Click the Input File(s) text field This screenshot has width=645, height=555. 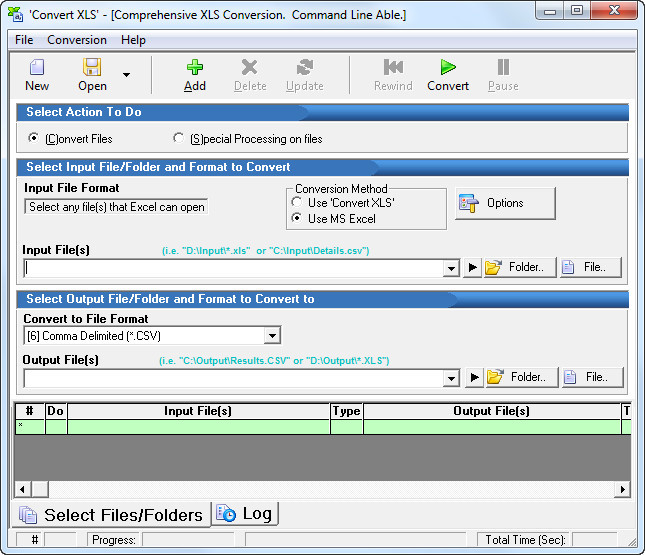234,268
